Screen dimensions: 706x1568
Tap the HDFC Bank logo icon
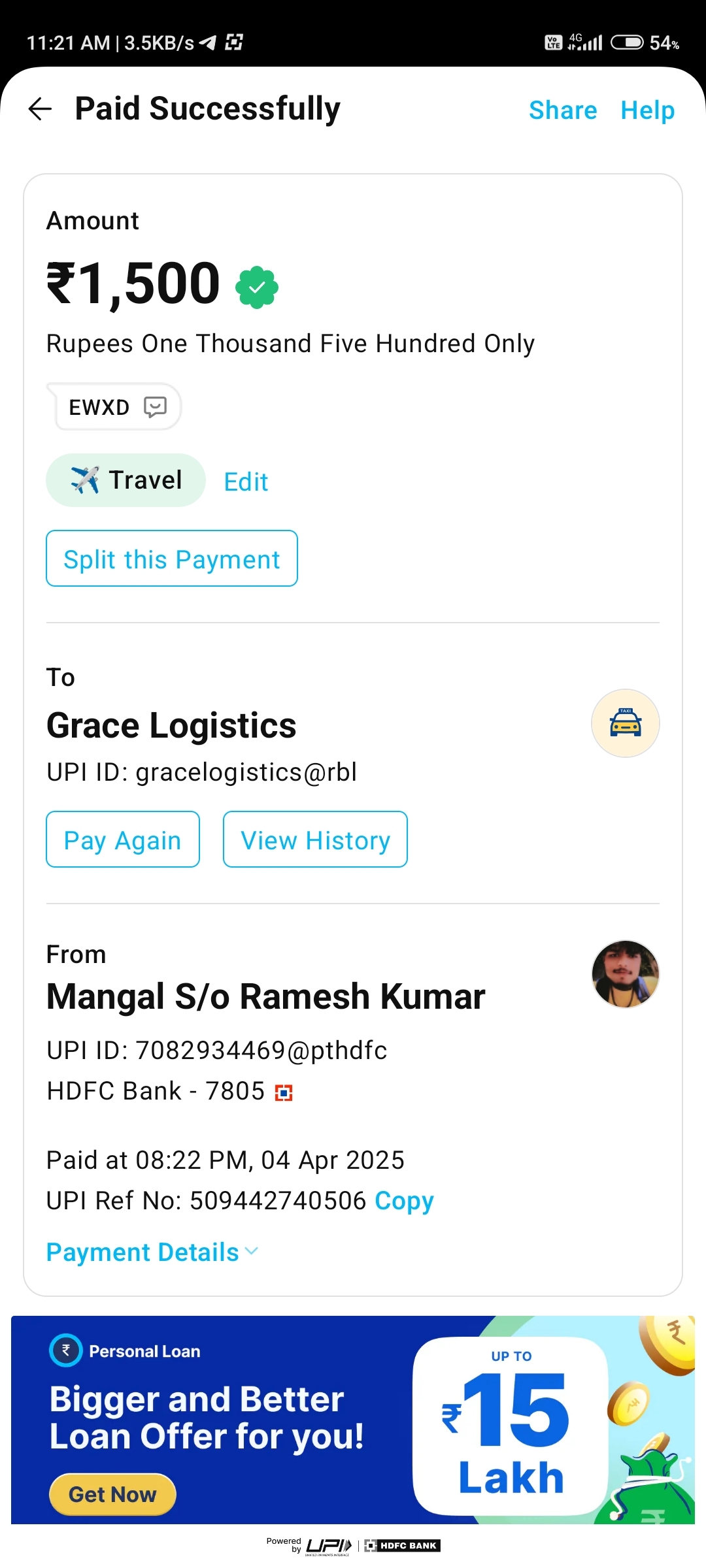(x=284, y=1092)
